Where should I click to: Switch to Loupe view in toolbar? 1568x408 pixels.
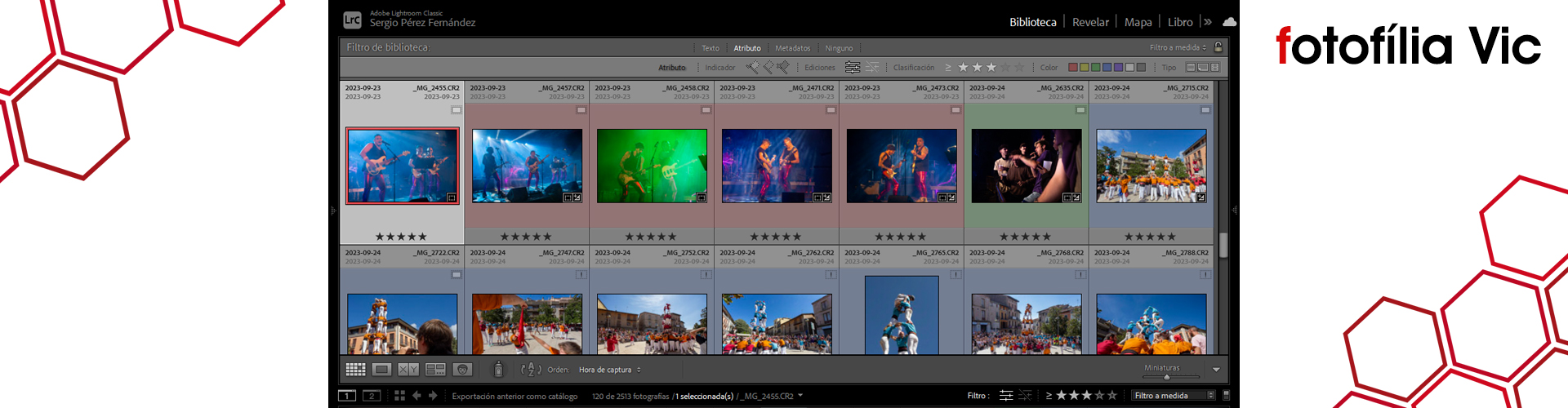(x=381, y=370)
